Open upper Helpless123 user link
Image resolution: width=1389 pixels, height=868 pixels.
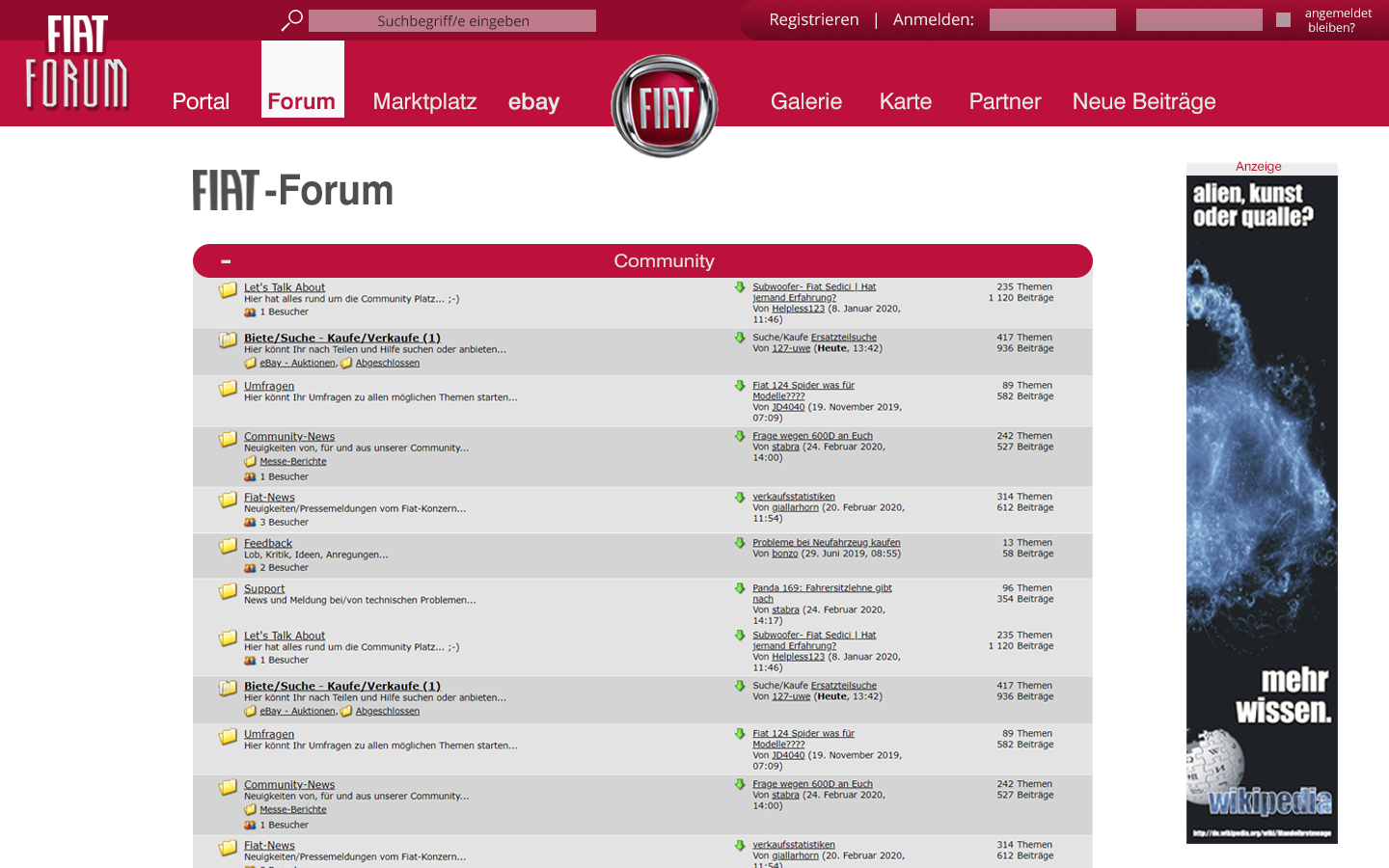tap(799, 309)
